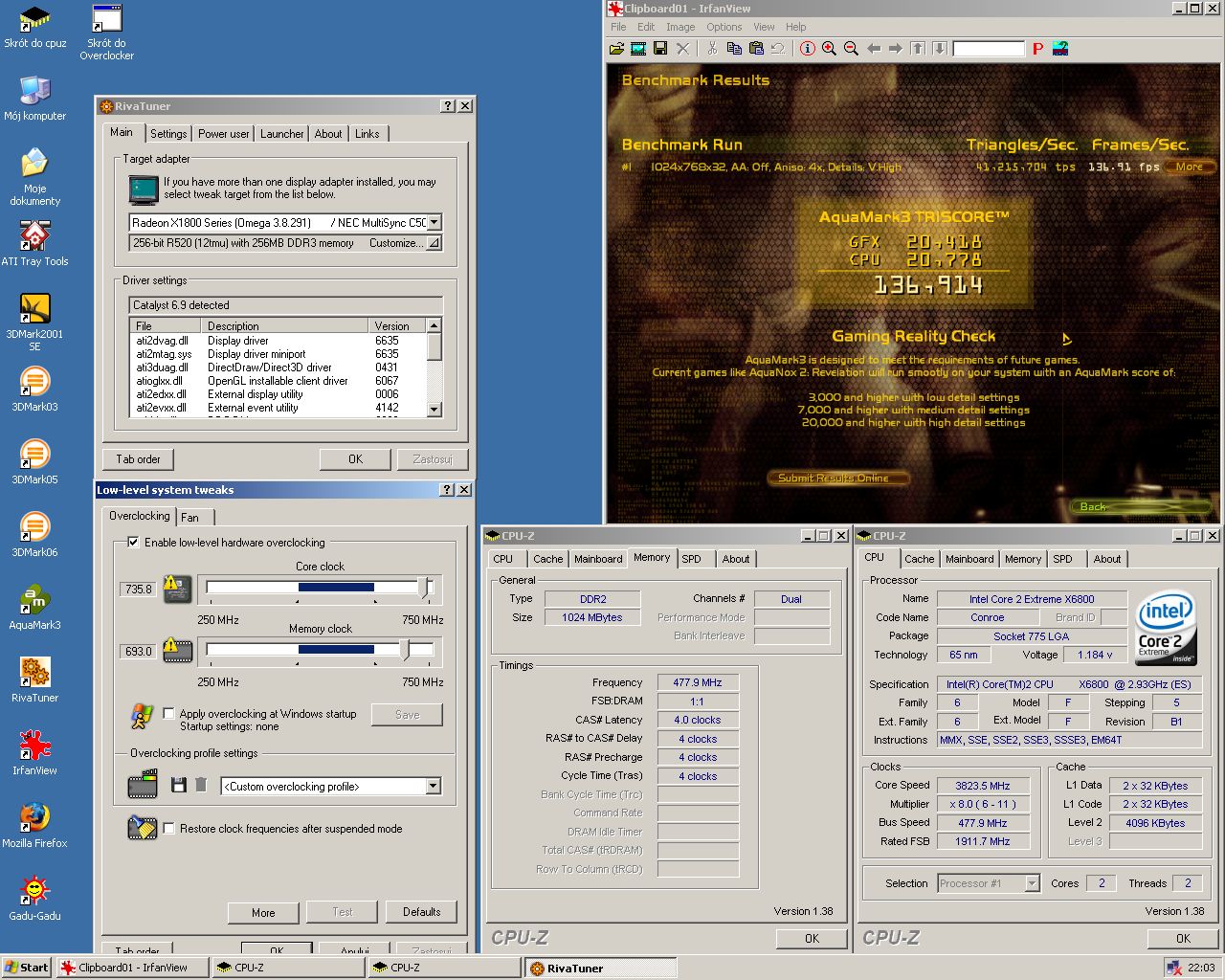Click the Open file icon in IrfanView
This screenshot has width=1225, height=980.
617,49
